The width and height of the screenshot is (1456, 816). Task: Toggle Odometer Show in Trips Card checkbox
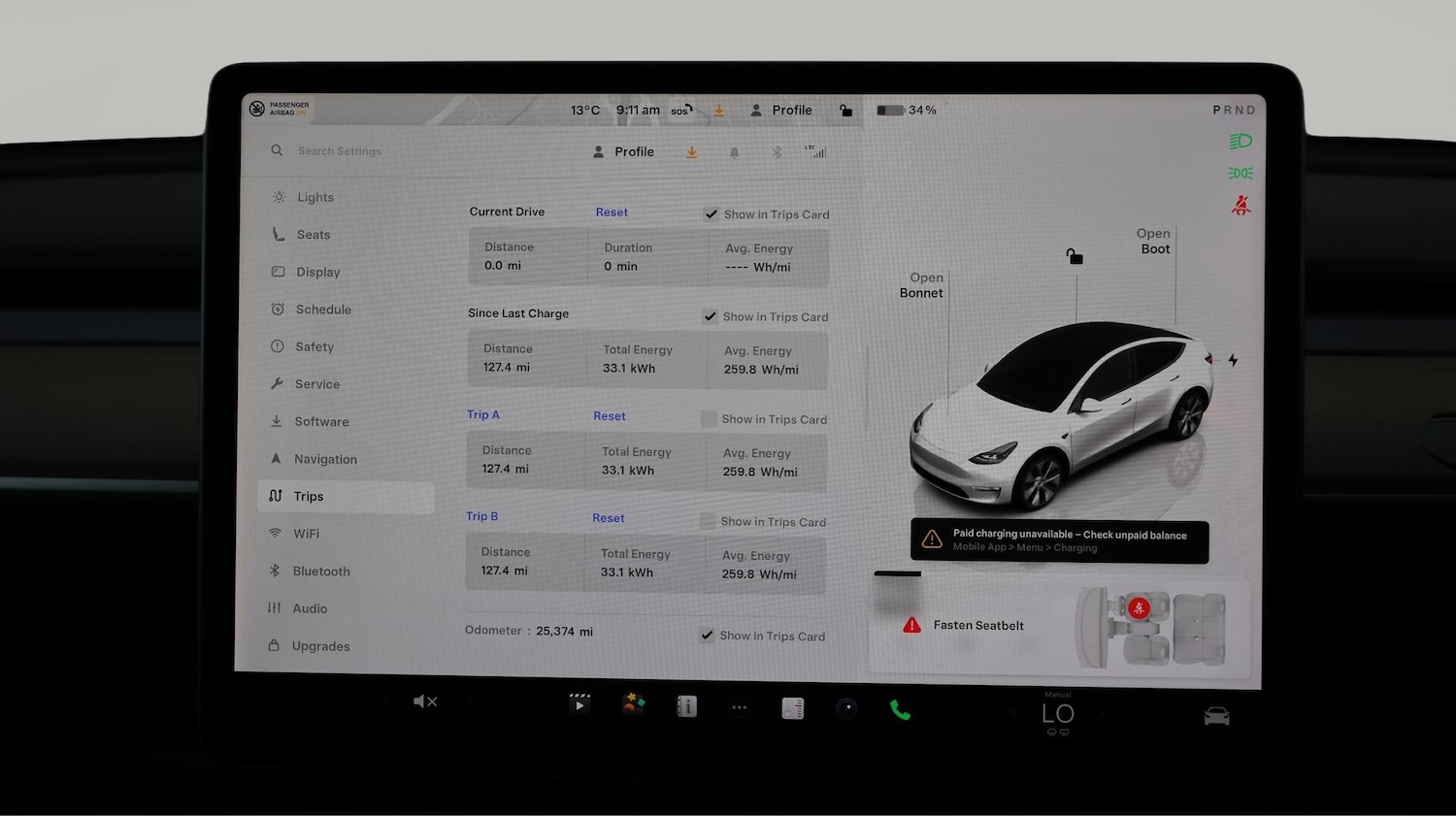(707, 636)
